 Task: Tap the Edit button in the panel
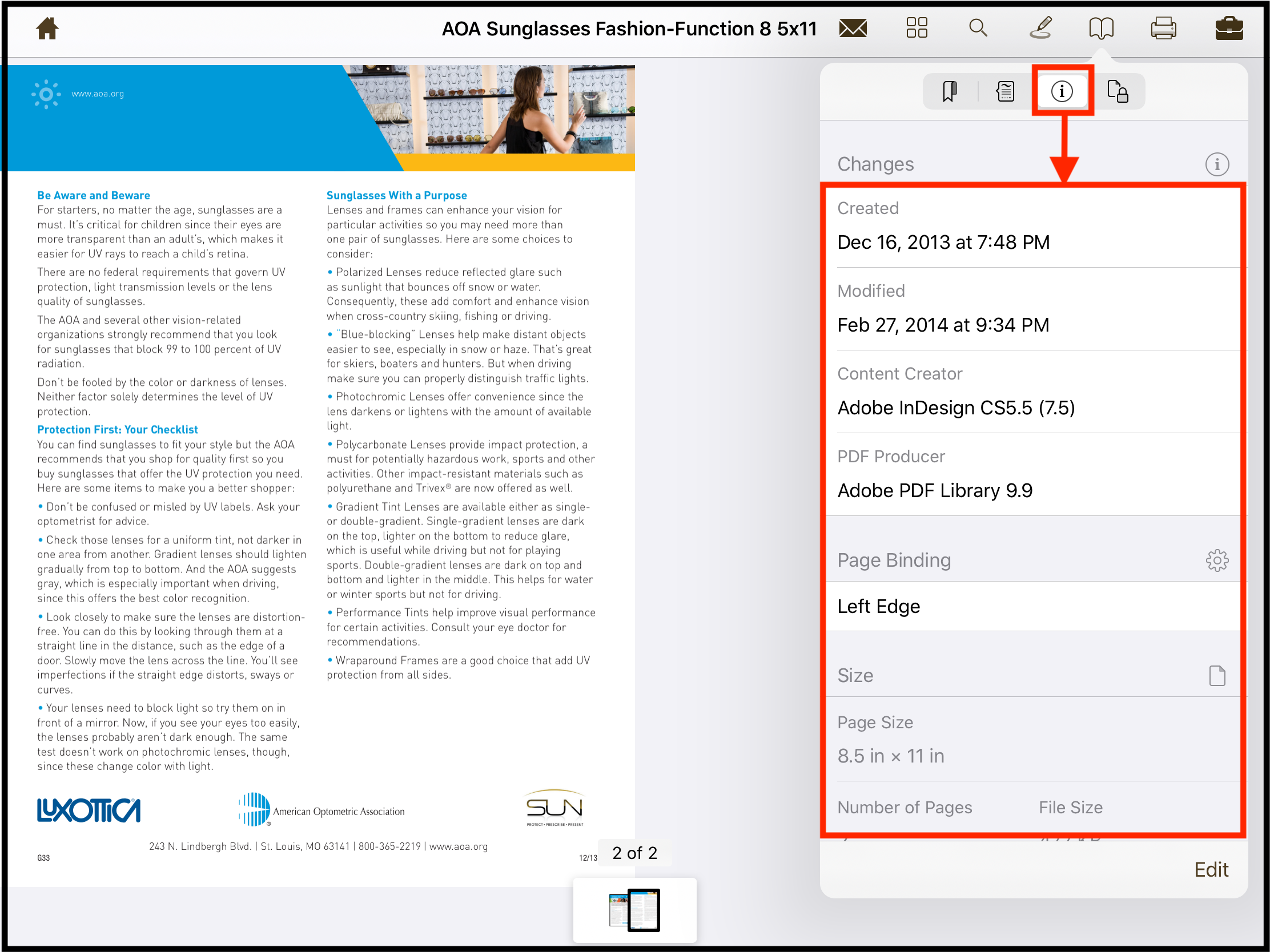(1211, 869)
